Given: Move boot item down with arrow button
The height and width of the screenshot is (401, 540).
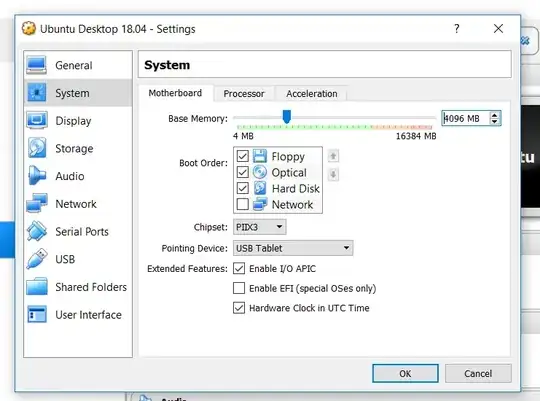Looking at the screenshot, I should point(333,174).
